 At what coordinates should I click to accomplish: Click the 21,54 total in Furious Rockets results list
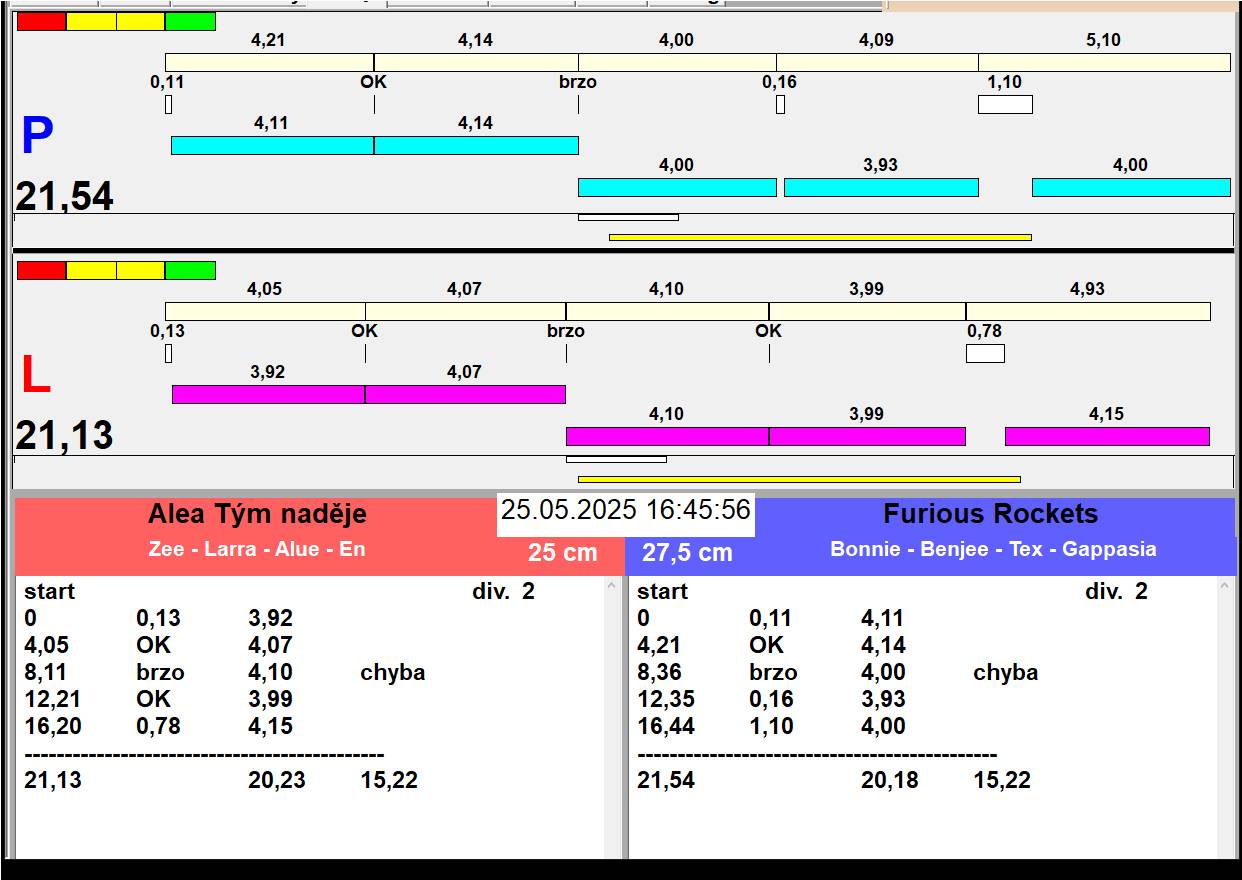665,780
